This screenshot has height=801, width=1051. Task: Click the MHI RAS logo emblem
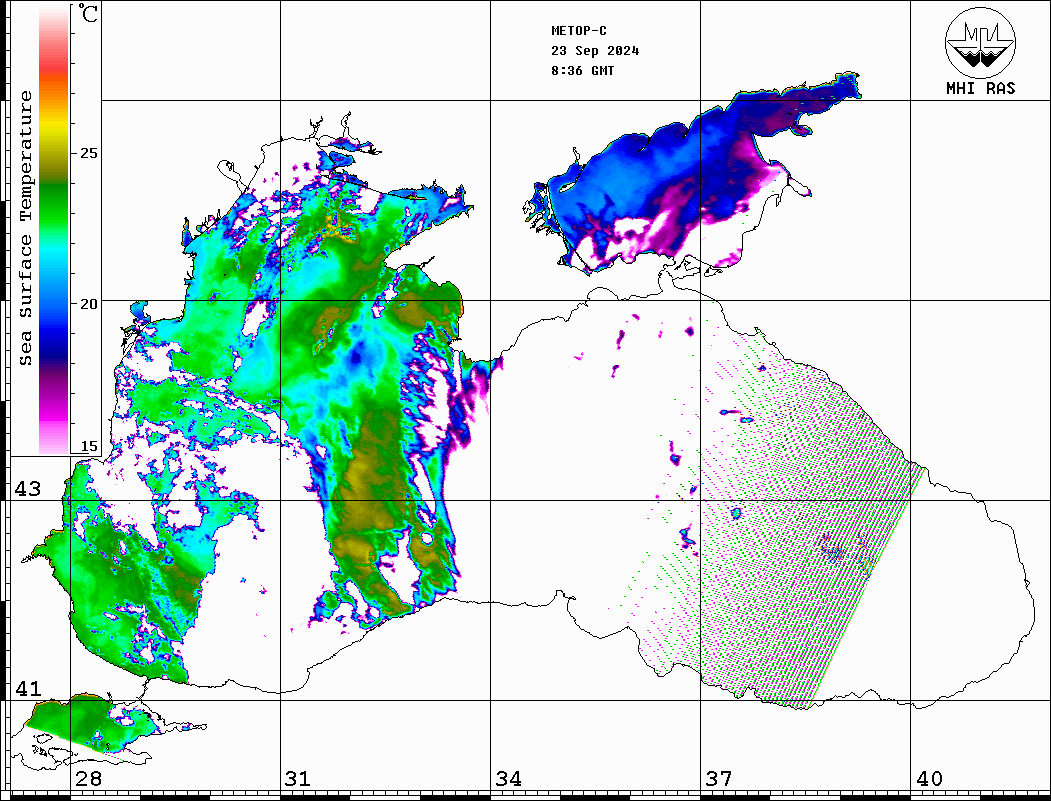(981, 42)
